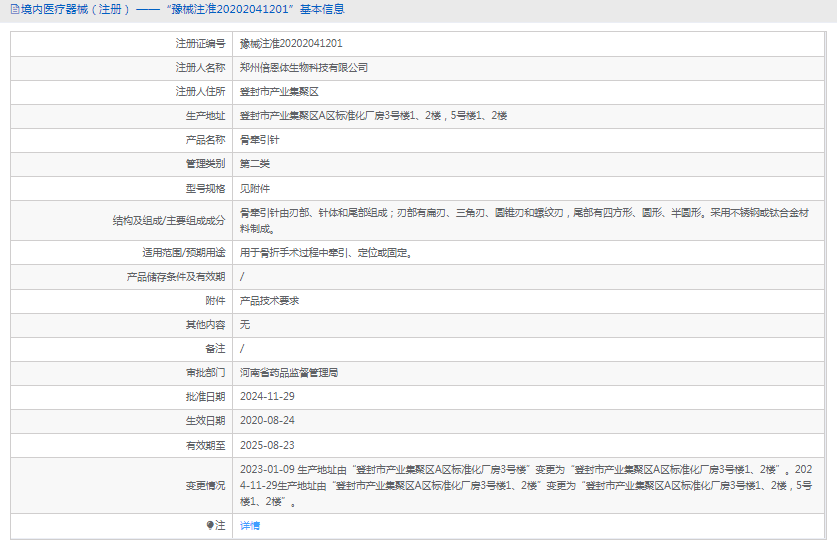Click the 注册人住所 label

point(201,92)
